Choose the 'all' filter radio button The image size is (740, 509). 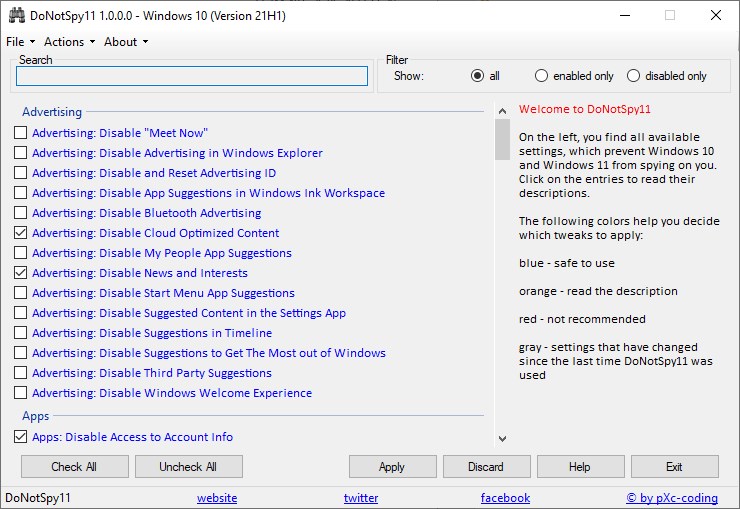478,76
